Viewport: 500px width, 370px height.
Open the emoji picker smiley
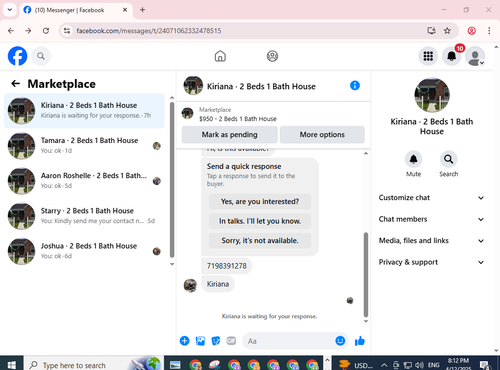(340, 341)
